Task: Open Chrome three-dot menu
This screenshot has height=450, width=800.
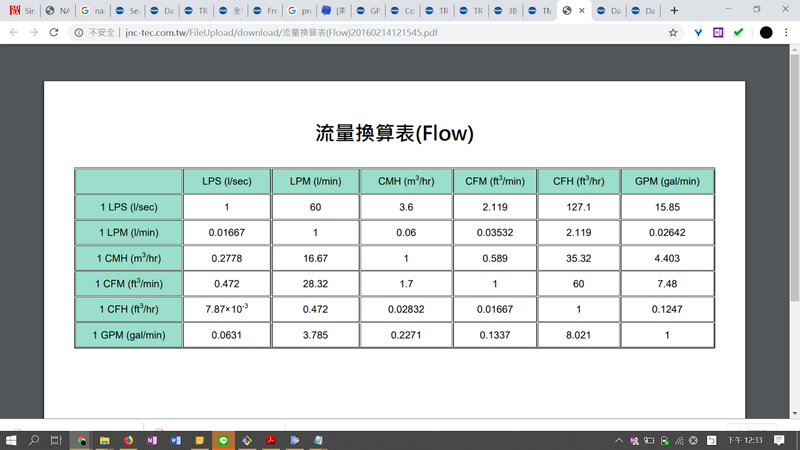Action: coord(786,33)
